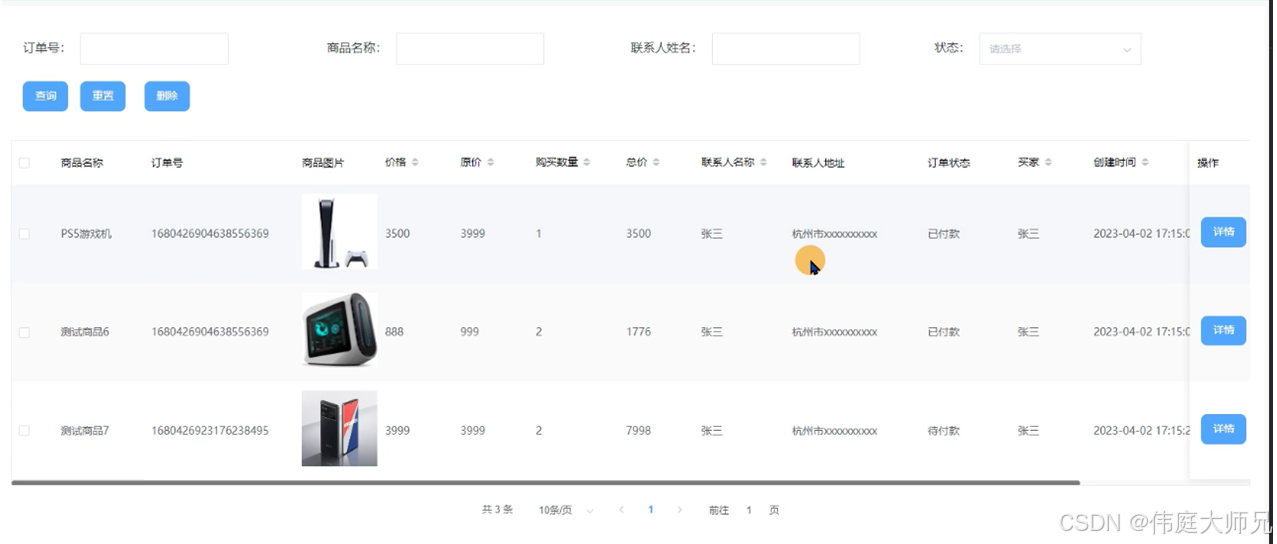Sort by 原价 column sort arrows
Image resolution: width=1277 pixels, height=544 pixels.
(490, 162)
